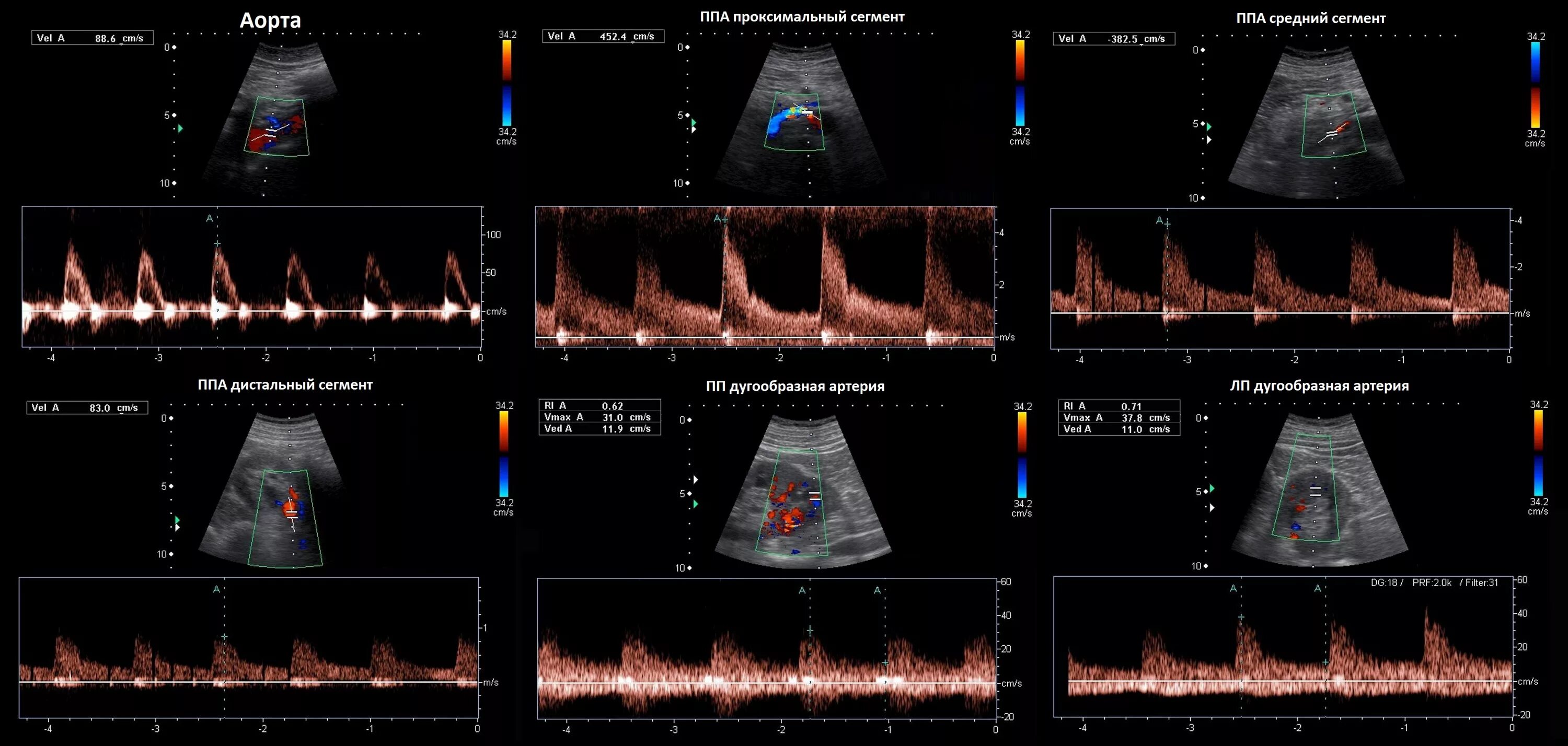Click Vel A 452.4 cm/s measurement box

tap(603, 37)
